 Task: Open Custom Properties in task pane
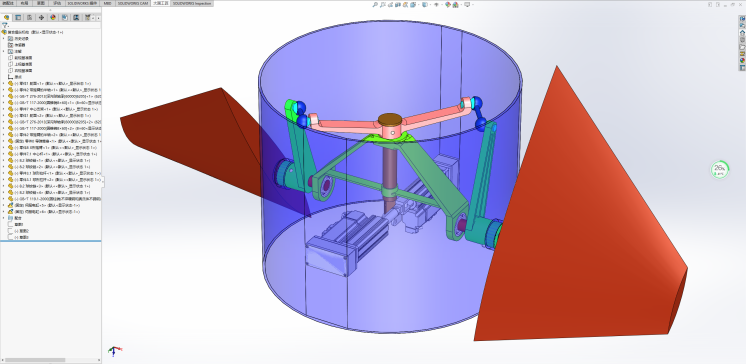click(x=742, y=67)
